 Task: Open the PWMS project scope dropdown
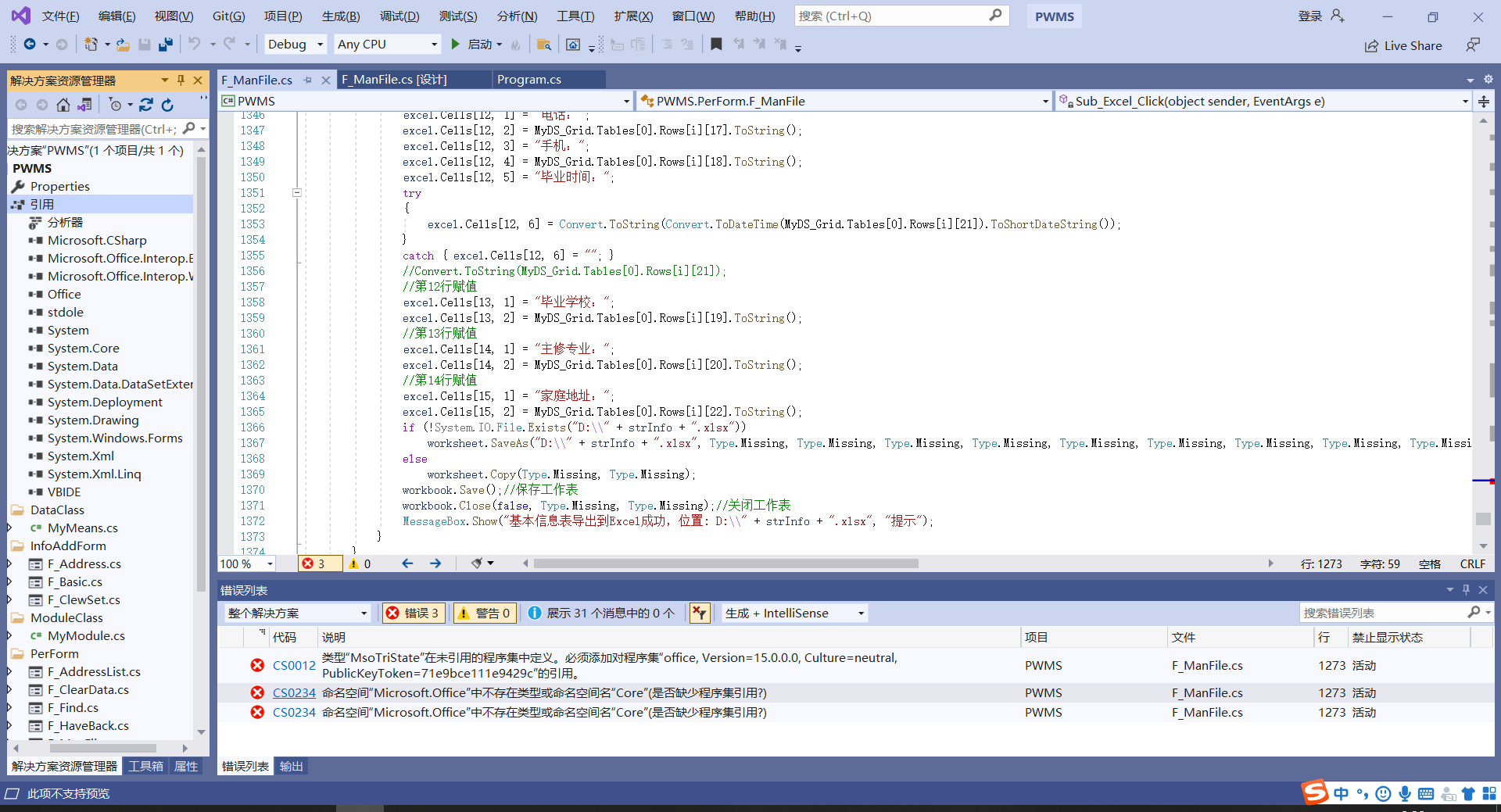point(426,101)
